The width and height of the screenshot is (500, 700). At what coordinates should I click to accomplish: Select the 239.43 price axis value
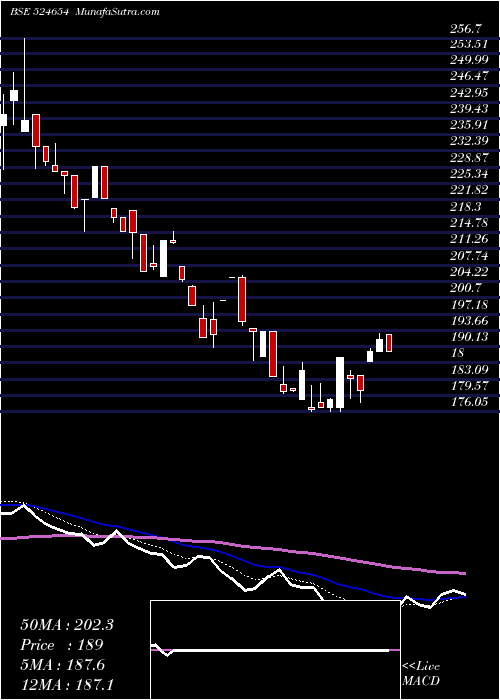[x=469, y=109]
